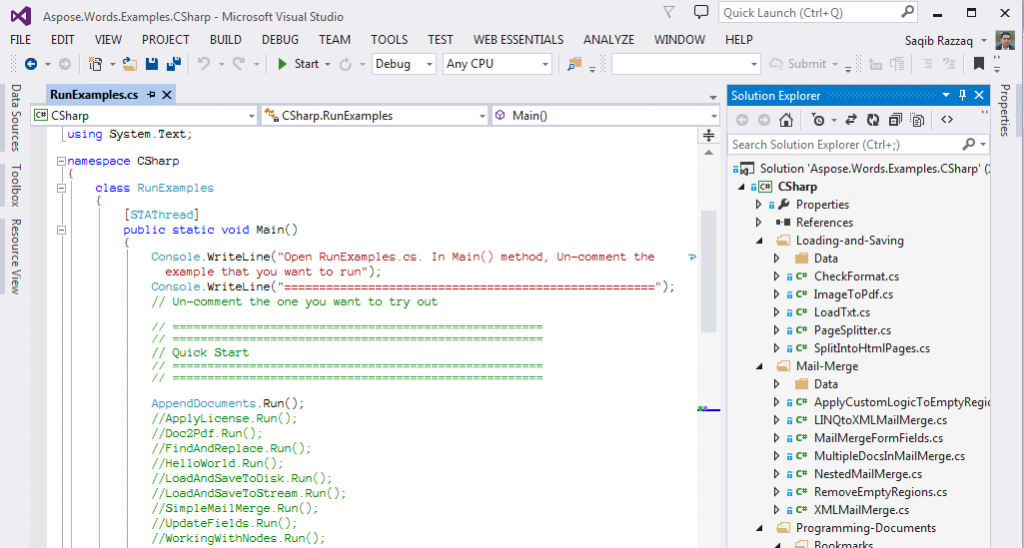The width and height of the screenshot is (1024, 548).
Task: Click Home icon in Solution Explorer
Action: click(786, 120)
